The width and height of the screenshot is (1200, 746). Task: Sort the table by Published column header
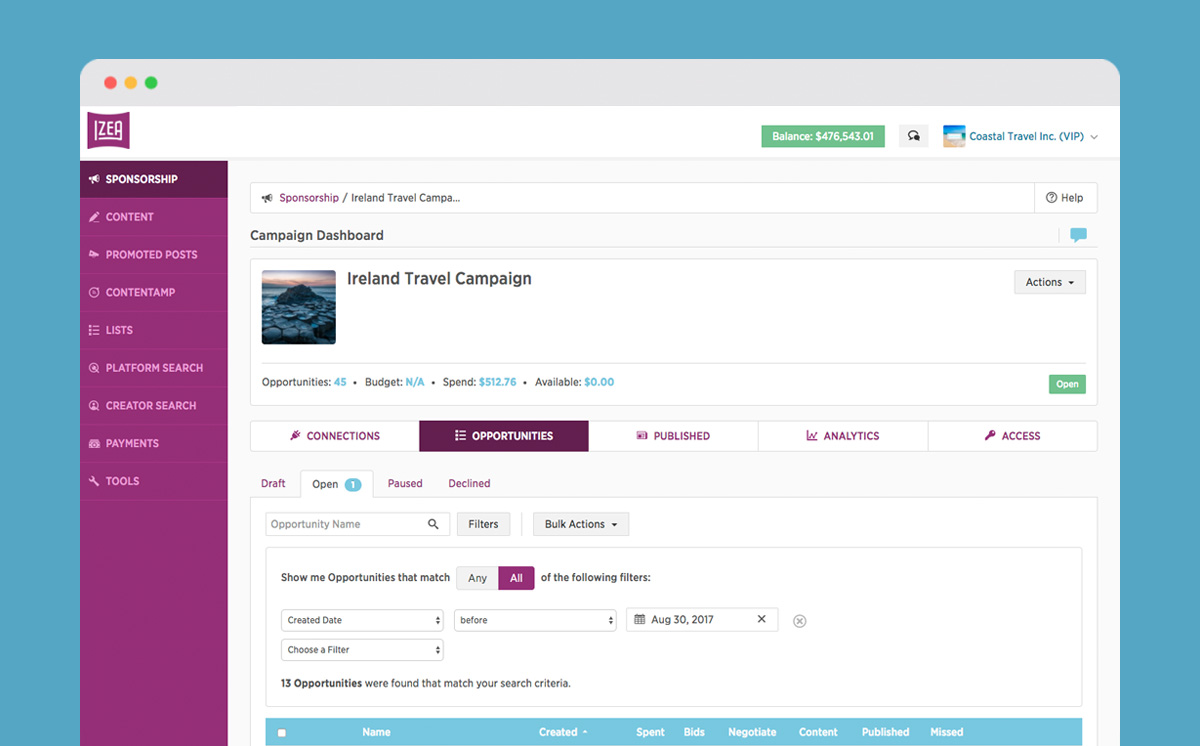point(886,732)
